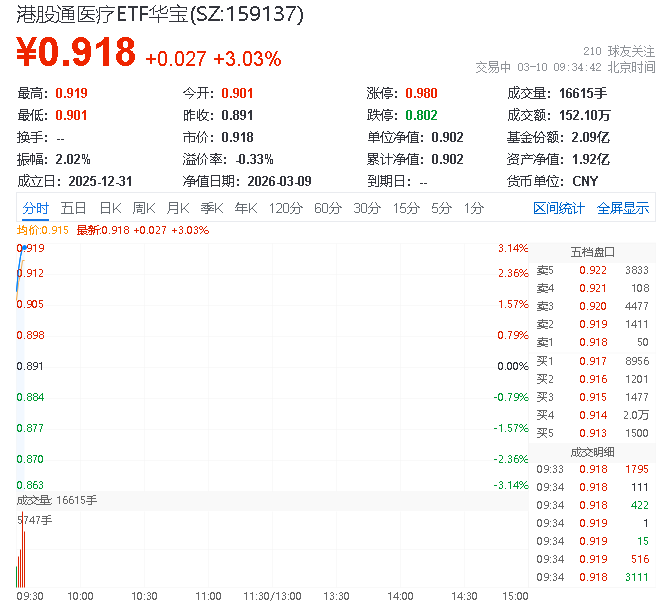The height and width of the screenshot is (615, 656).
Task: Select the 季K quarterly tab
Action: tap(211, 208)
